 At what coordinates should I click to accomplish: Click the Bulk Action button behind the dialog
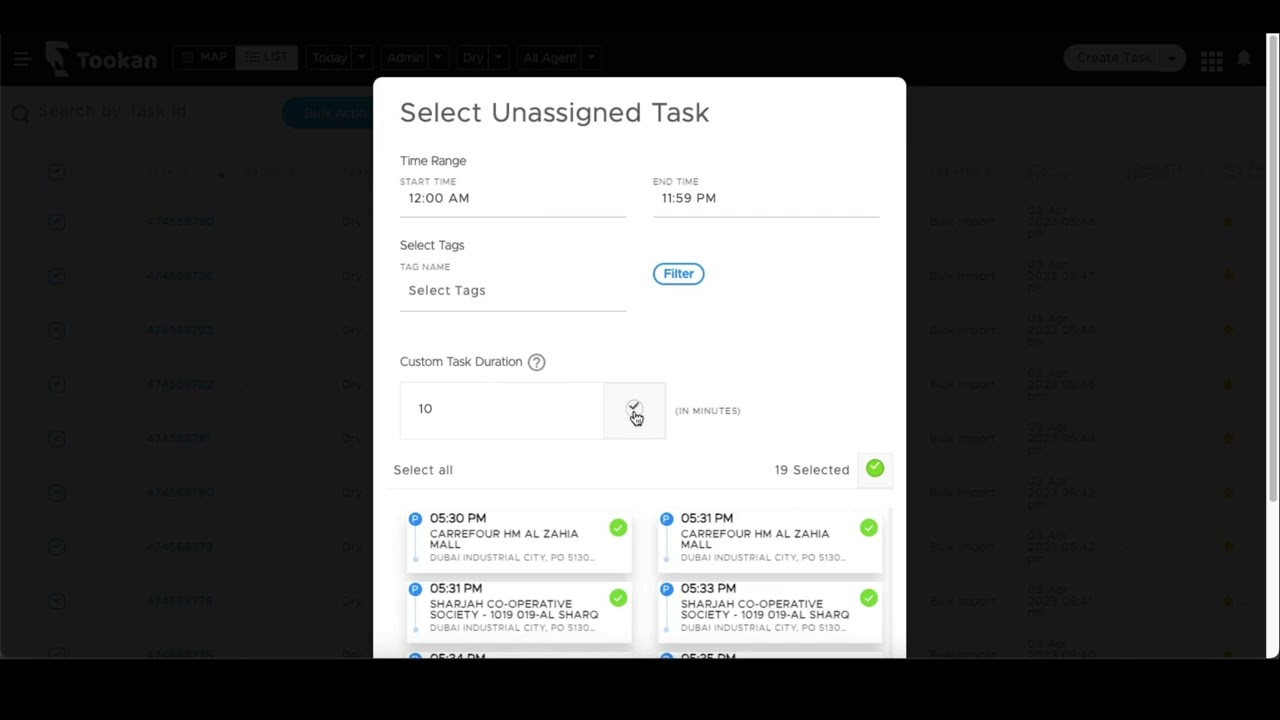(328, 113)
